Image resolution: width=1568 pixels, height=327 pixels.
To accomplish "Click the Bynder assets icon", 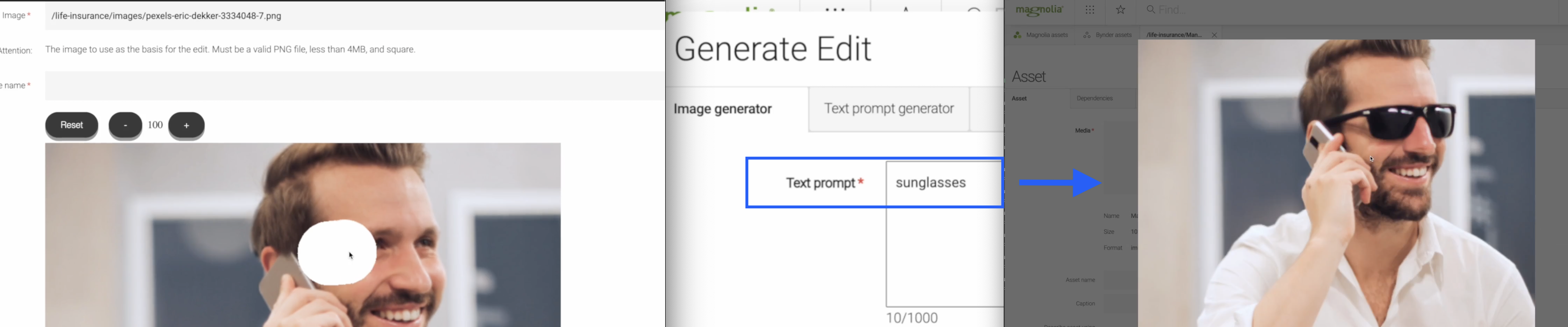I will tap(1086, 35).
